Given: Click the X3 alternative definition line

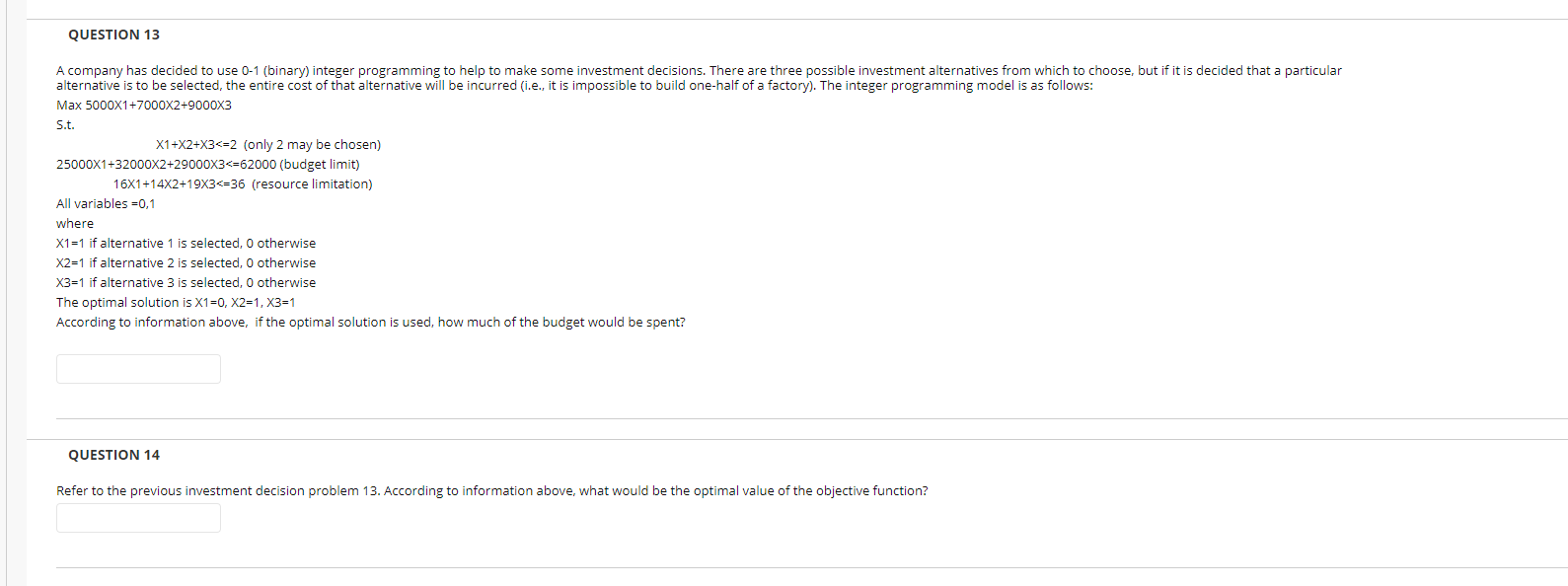Looking at the screenshot, I should tap(186, 282).
